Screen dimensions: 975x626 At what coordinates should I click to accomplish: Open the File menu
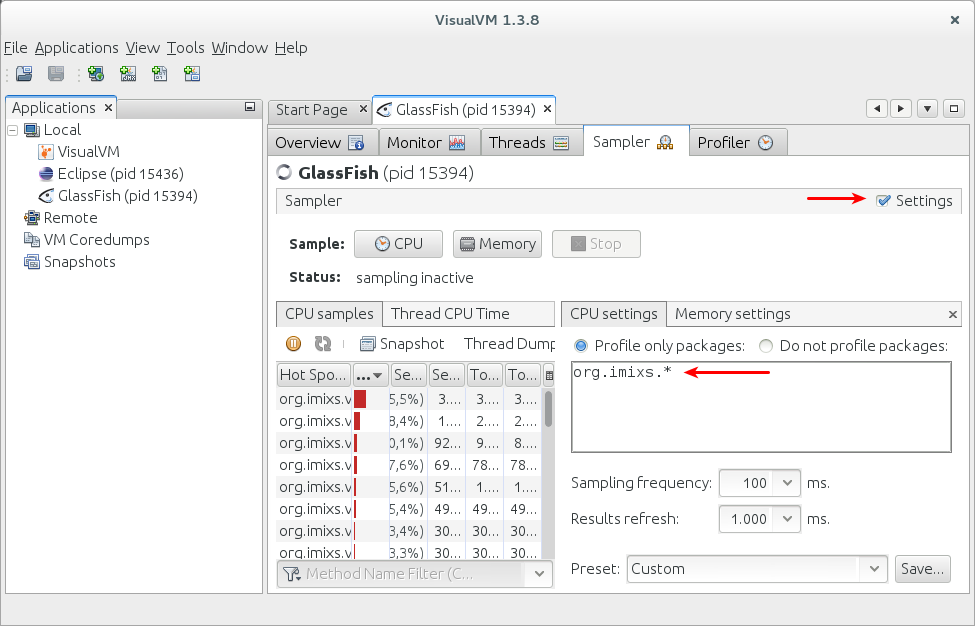(16, 48)
